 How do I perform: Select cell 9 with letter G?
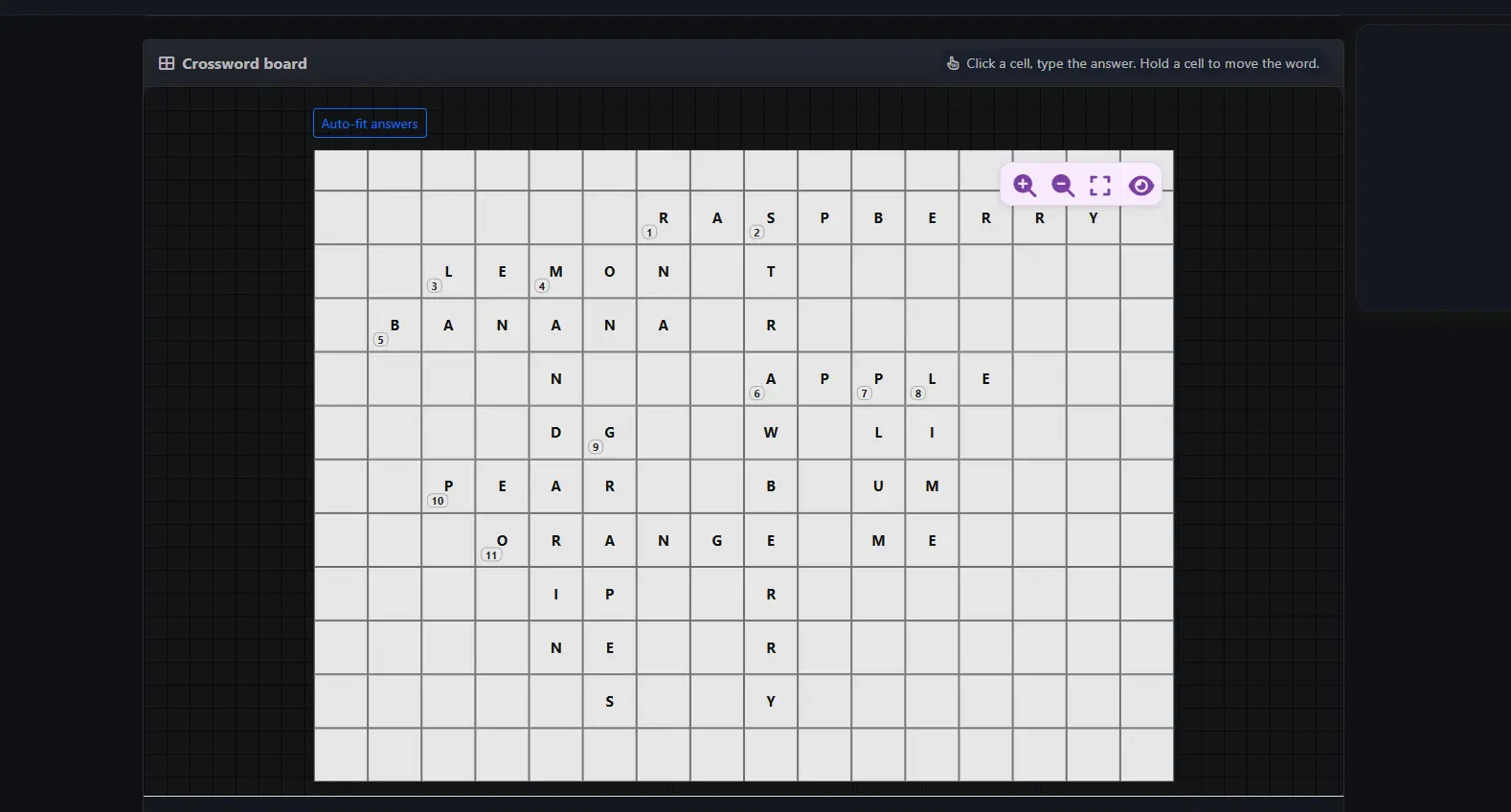coord(609,432)
